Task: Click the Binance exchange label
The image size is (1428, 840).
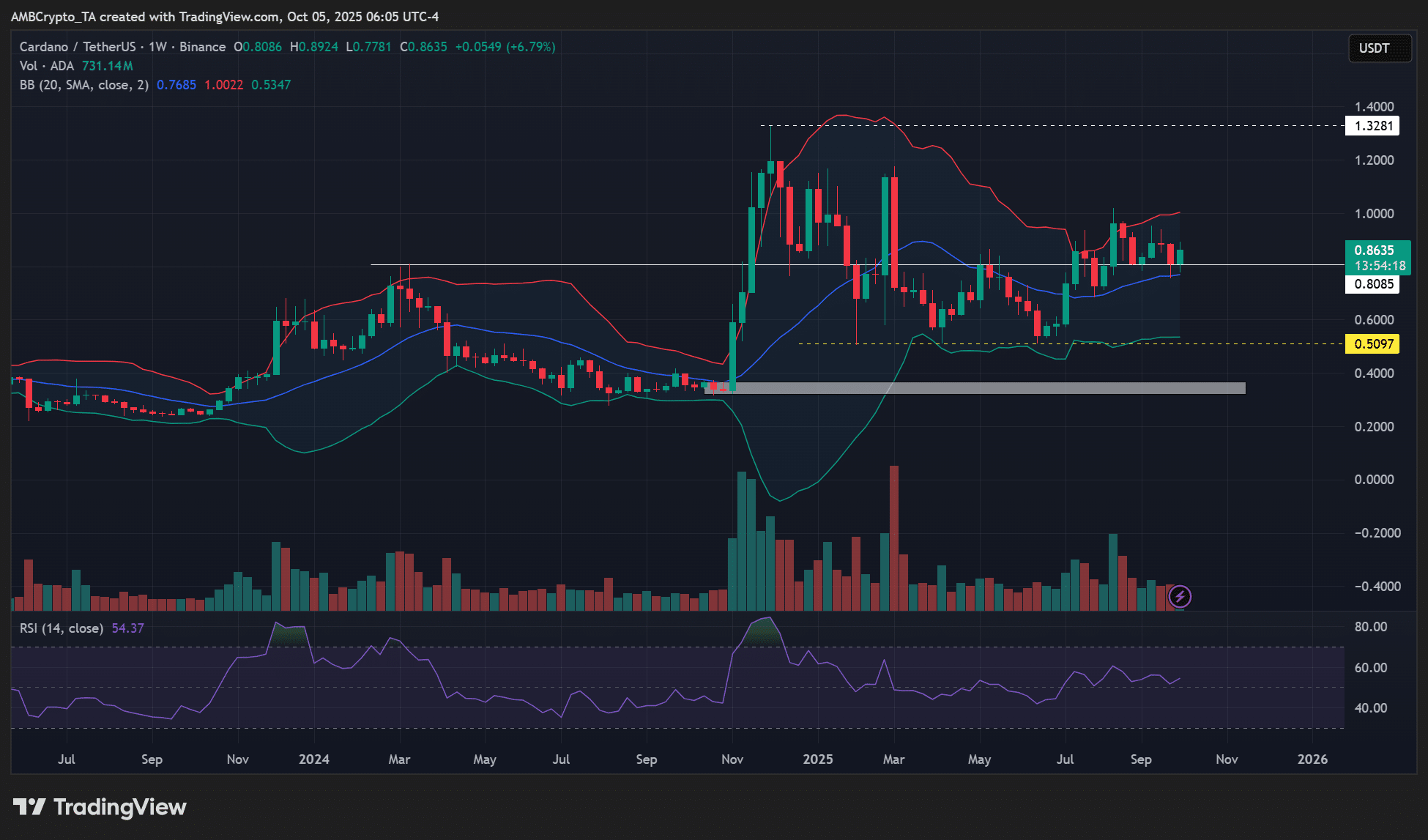Action: coord(203,46)
